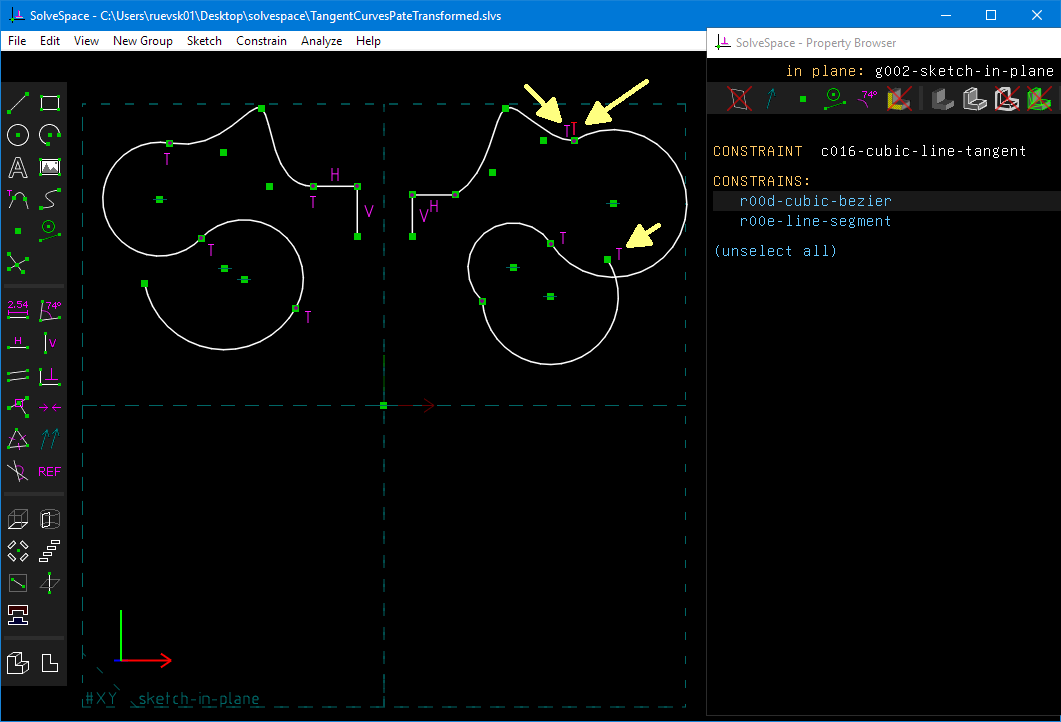Open the Constrain menu
This screenshot has height=722, width=1061.
pyautogui.click(x=261, y=41)
